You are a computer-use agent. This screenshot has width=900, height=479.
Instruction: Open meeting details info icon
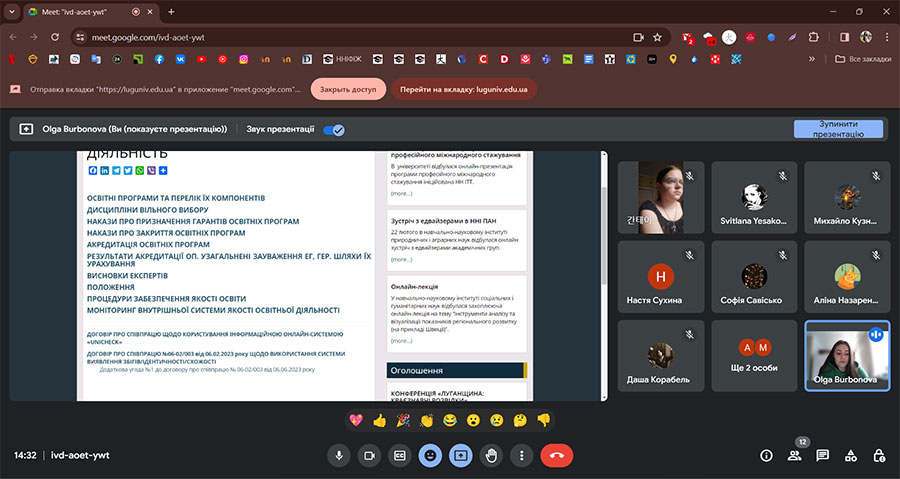(766, 455)
